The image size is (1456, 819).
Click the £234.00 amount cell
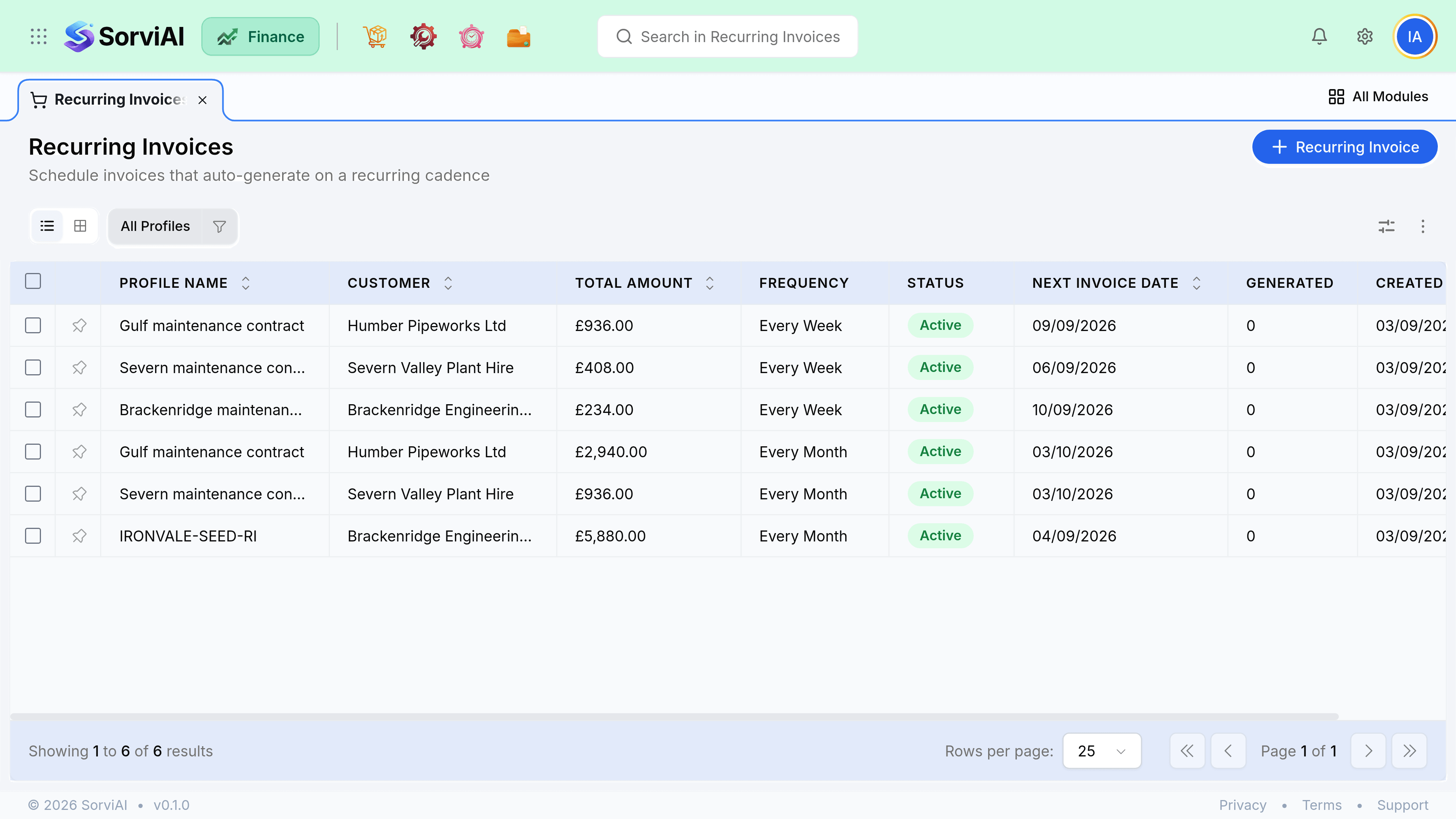(604, 410)
